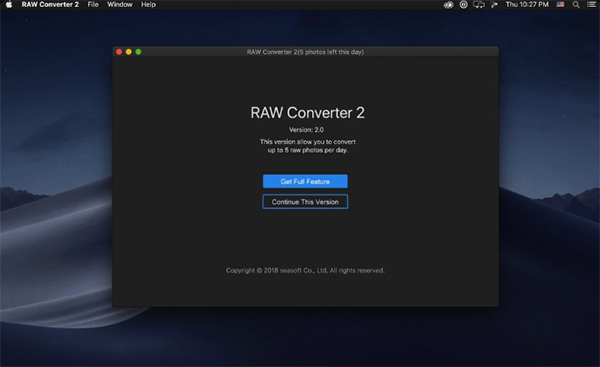600x367 pixels.
Task: Choose Continue This Version
Action: (x=305, y=202)
